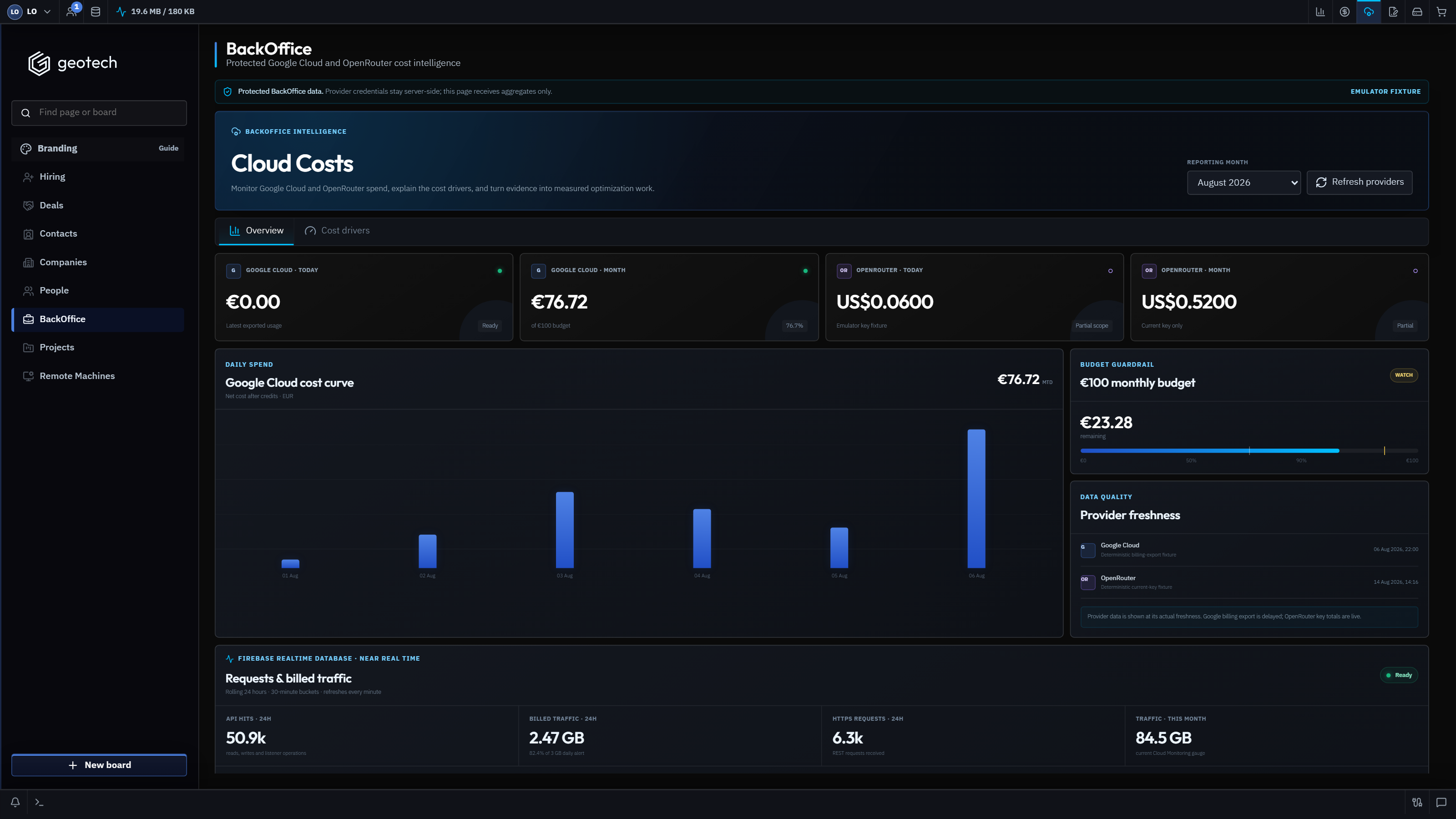Click the €23.28 remaining value
1456x819 pixels.
1106,423
